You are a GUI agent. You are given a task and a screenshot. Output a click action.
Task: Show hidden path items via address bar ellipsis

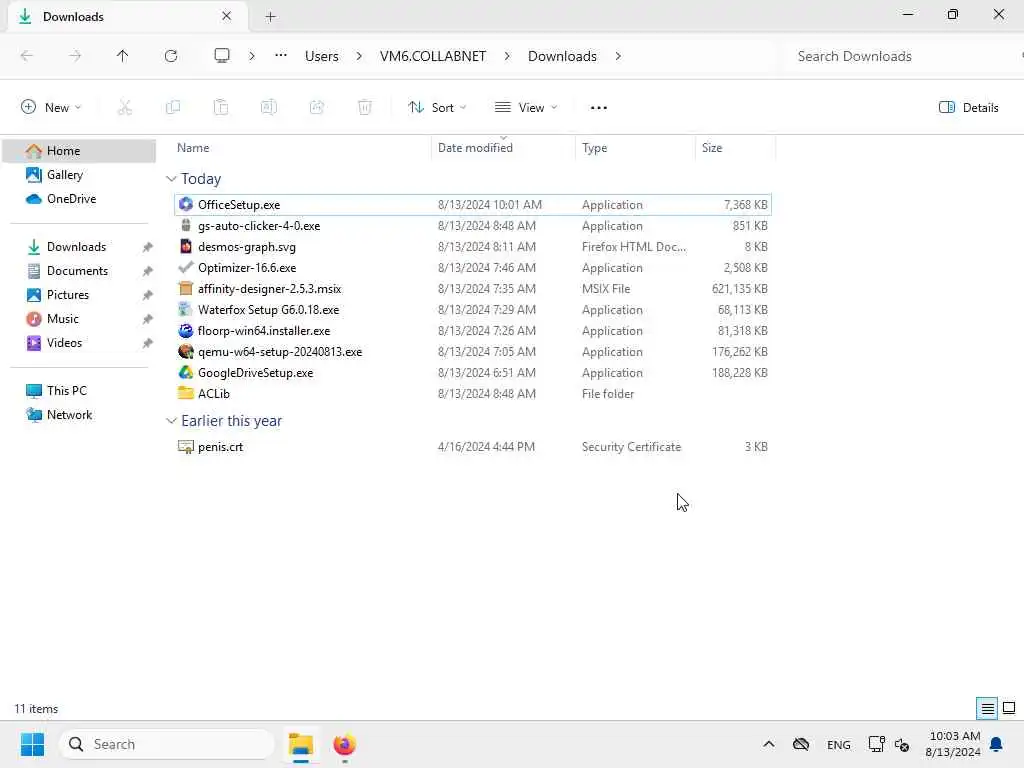281,56
